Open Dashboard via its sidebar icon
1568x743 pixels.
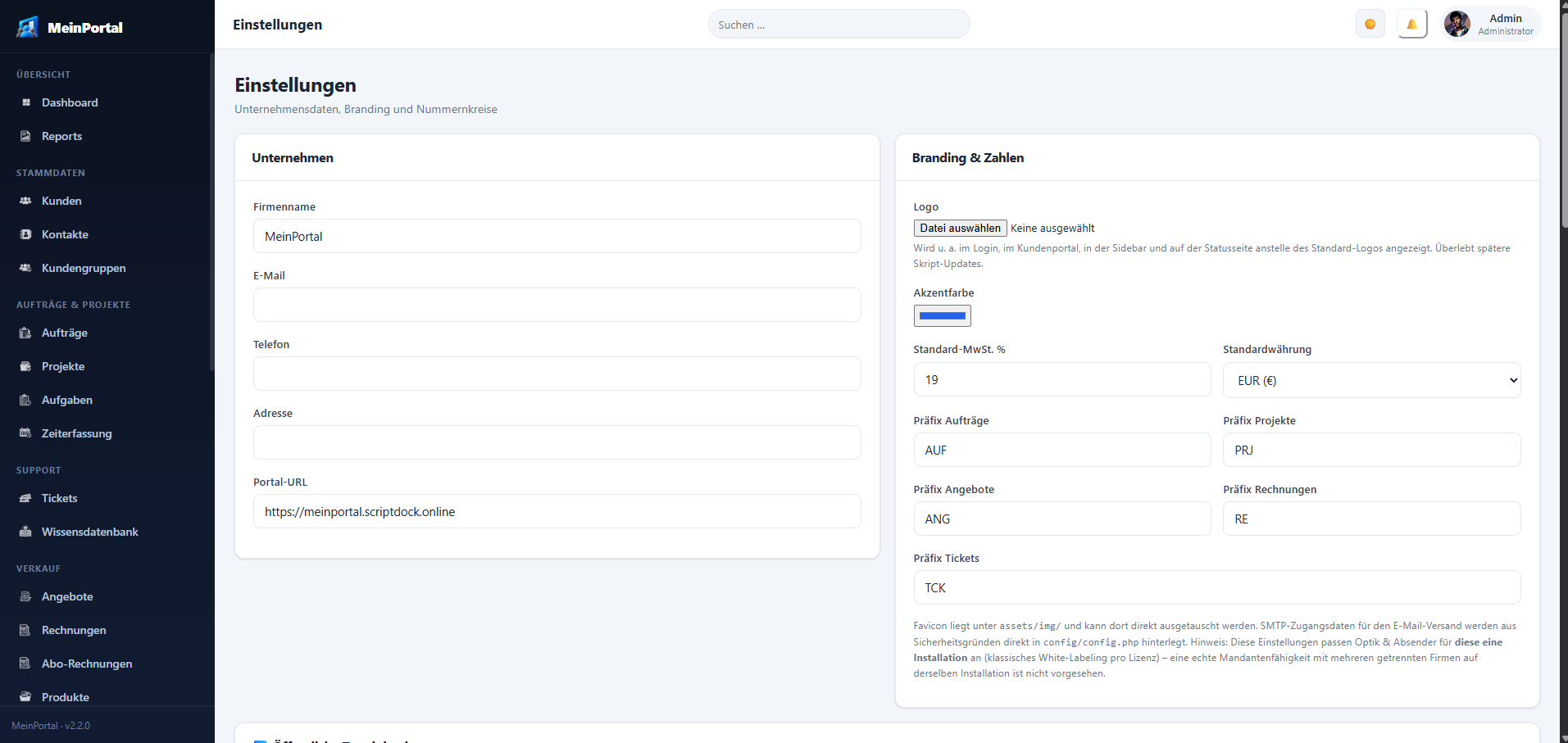(25, 102)
